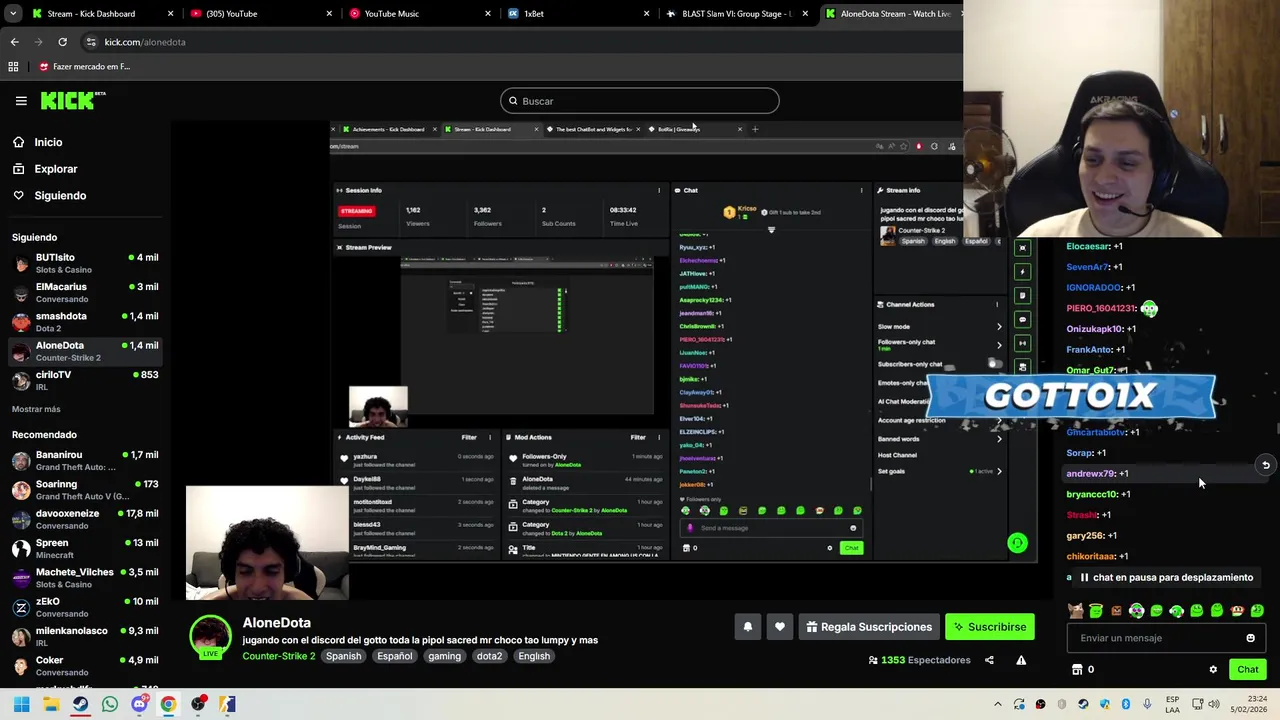This screenshot has height=720, width=1280.
Task: Click the green support headset icon in stream
Action: click(x=1017, y=543)
